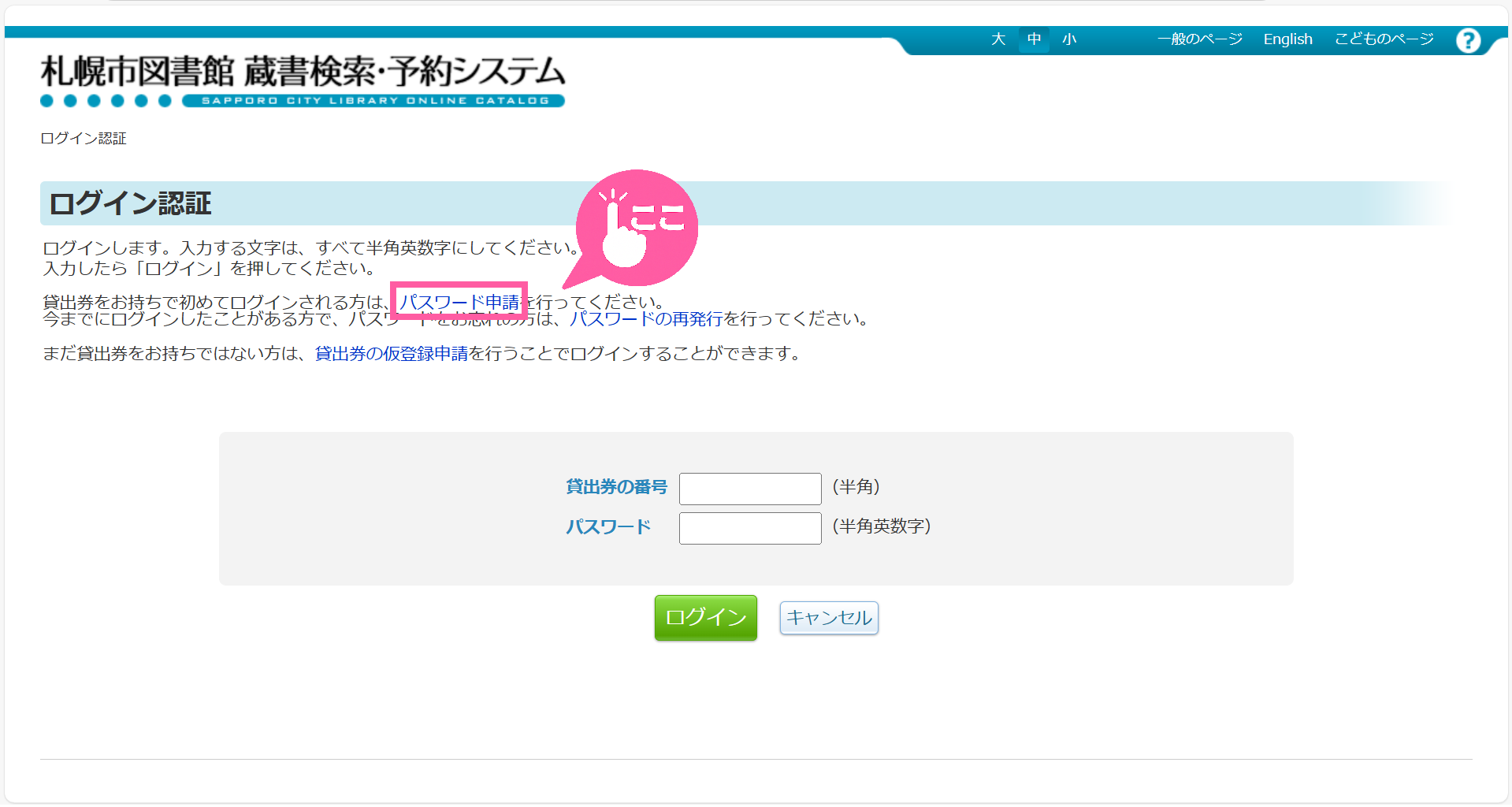This screenshot has height=807, width=1512.
Task: Click the pink ここ pointer bubble
Action: [x=637, y=228]
